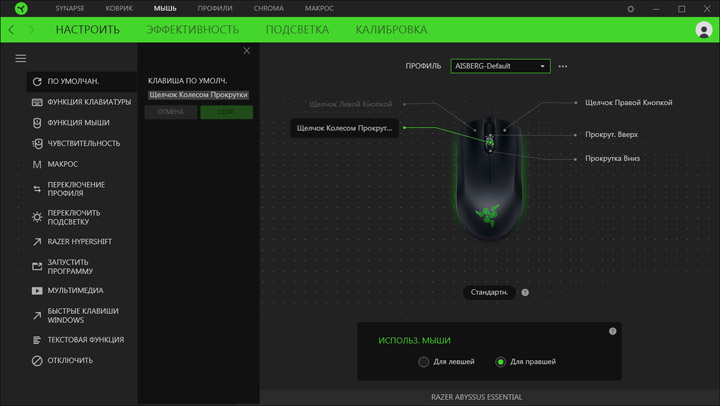This screenshot has height=406, width=720.
Task: Click the sensitivity icon
Action: pyautogui.click(x=37, y=143)
